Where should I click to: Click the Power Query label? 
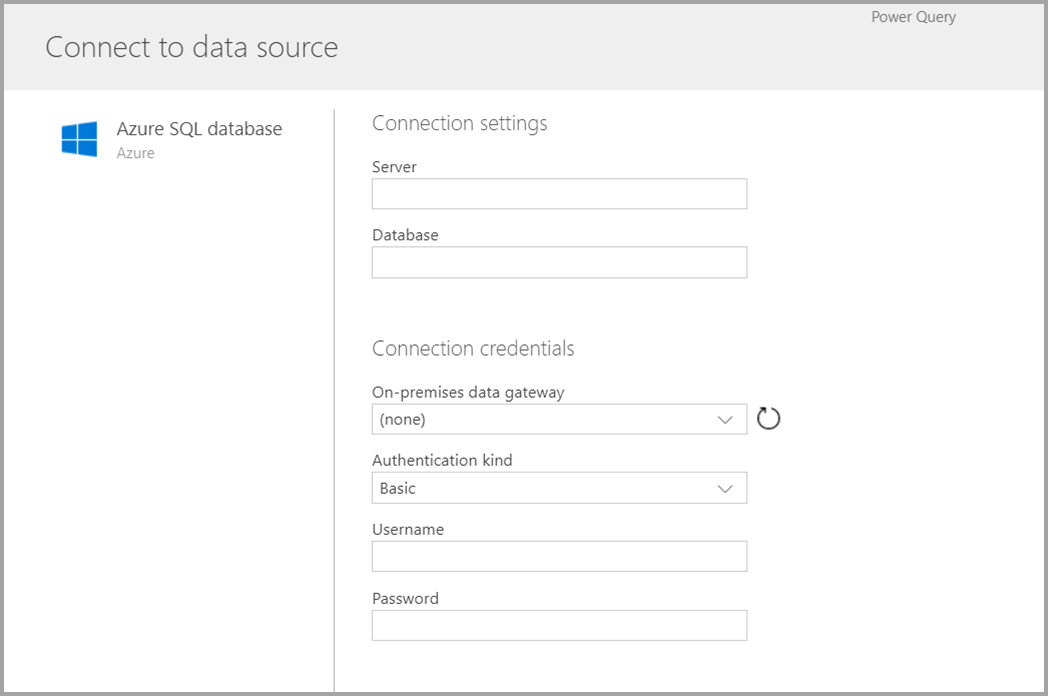[913, 16]
